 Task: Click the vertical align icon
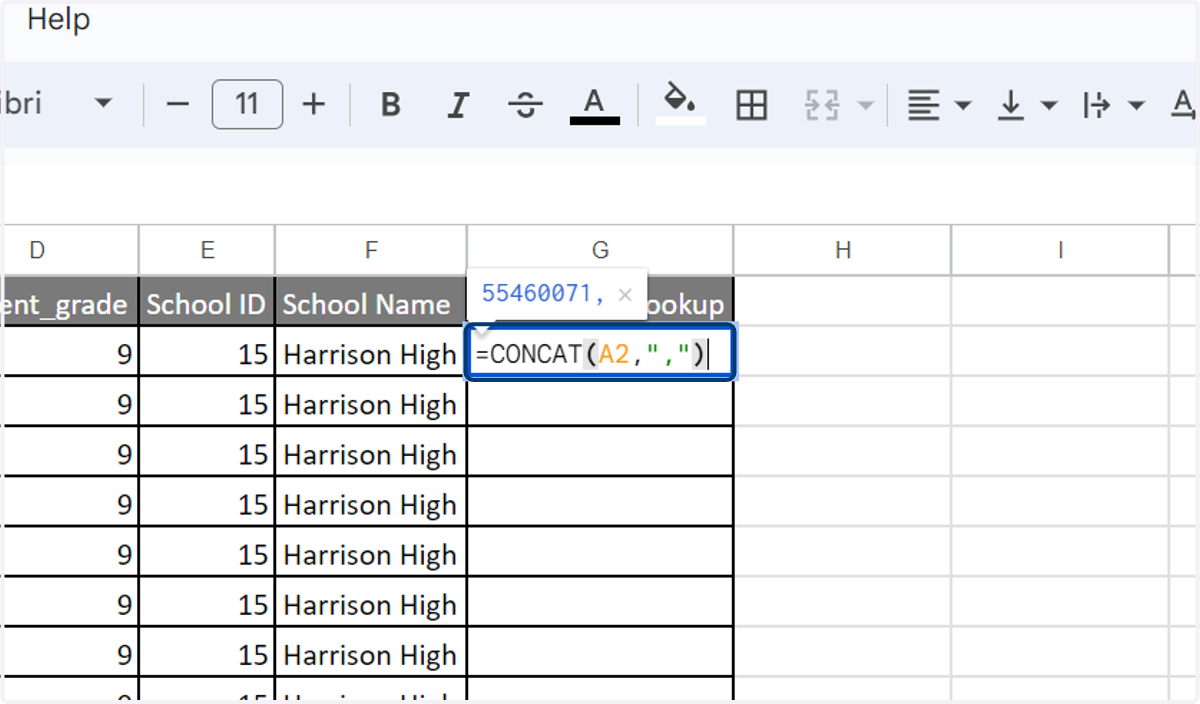pos(1010,104)
